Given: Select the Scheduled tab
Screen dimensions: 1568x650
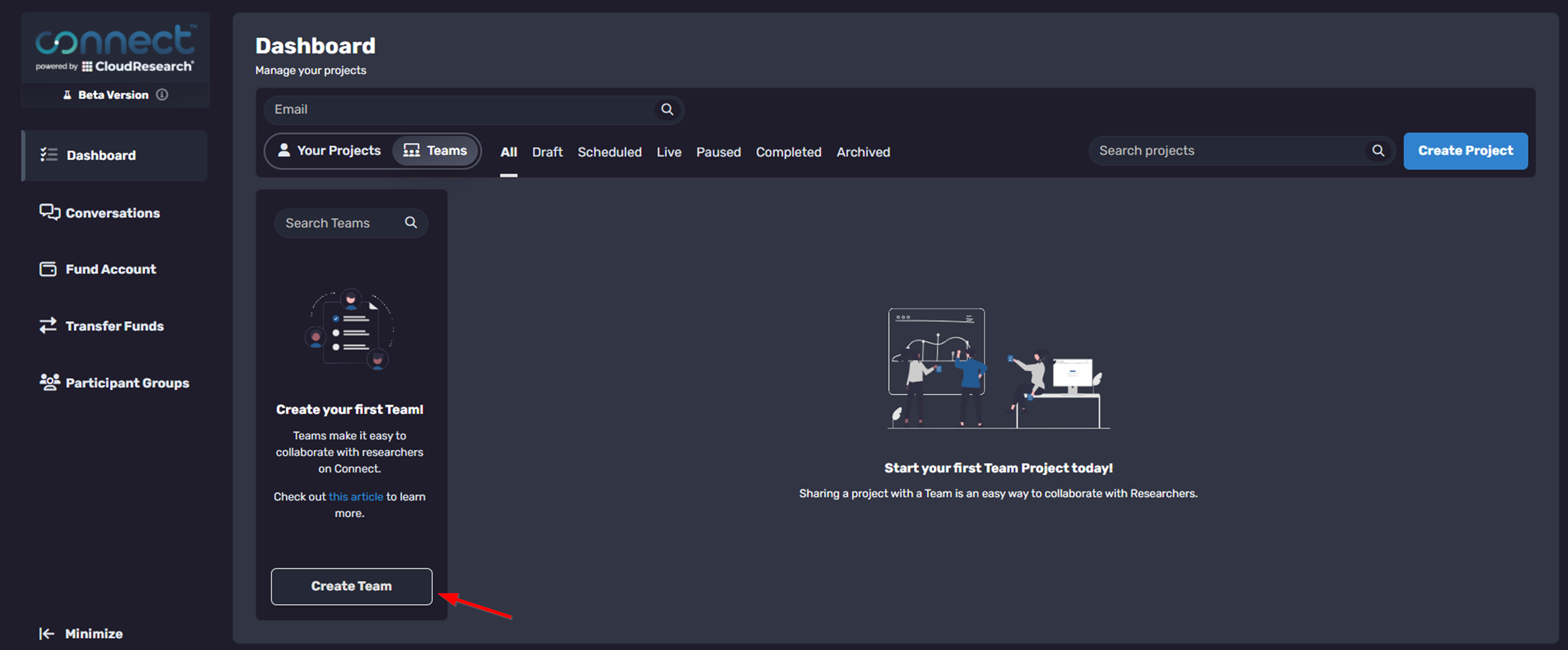Looking at the screenshot, I should pos(609,152).
